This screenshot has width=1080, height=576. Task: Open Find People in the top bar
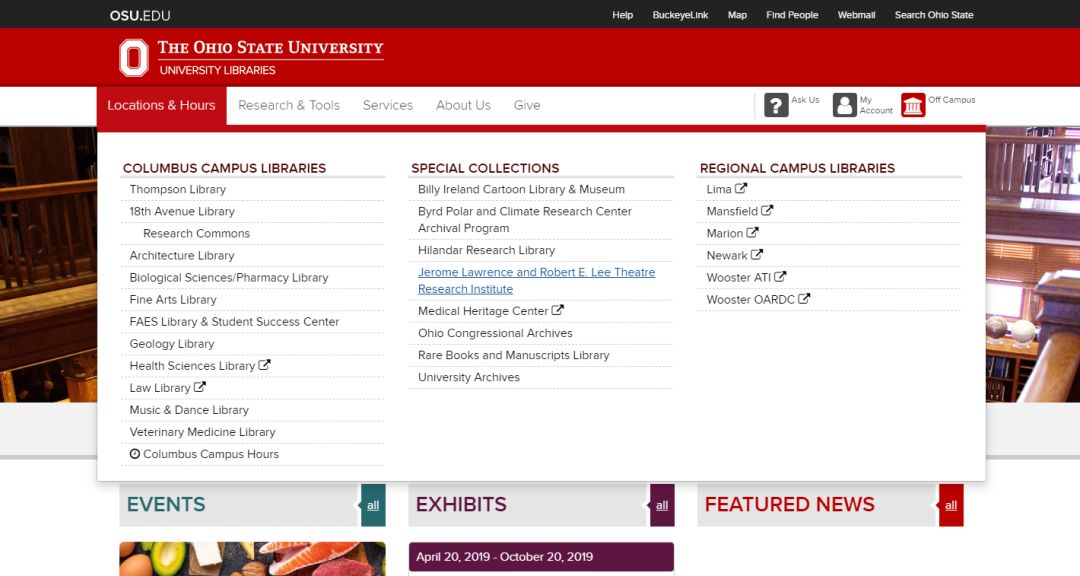click(792, 15)
